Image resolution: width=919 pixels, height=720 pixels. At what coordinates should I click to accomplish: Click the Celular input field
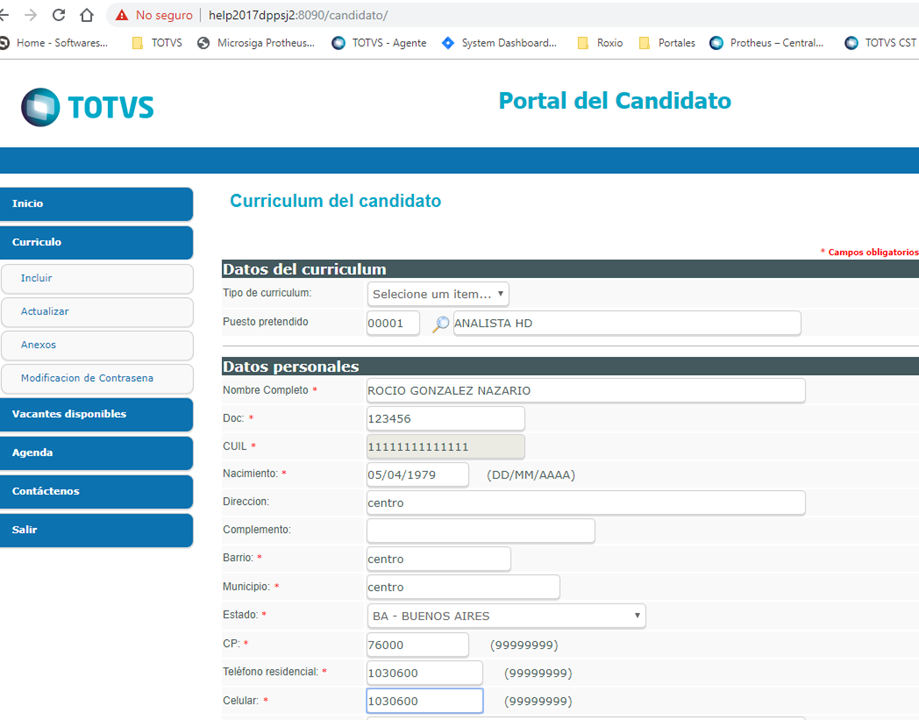pos(425,701)
